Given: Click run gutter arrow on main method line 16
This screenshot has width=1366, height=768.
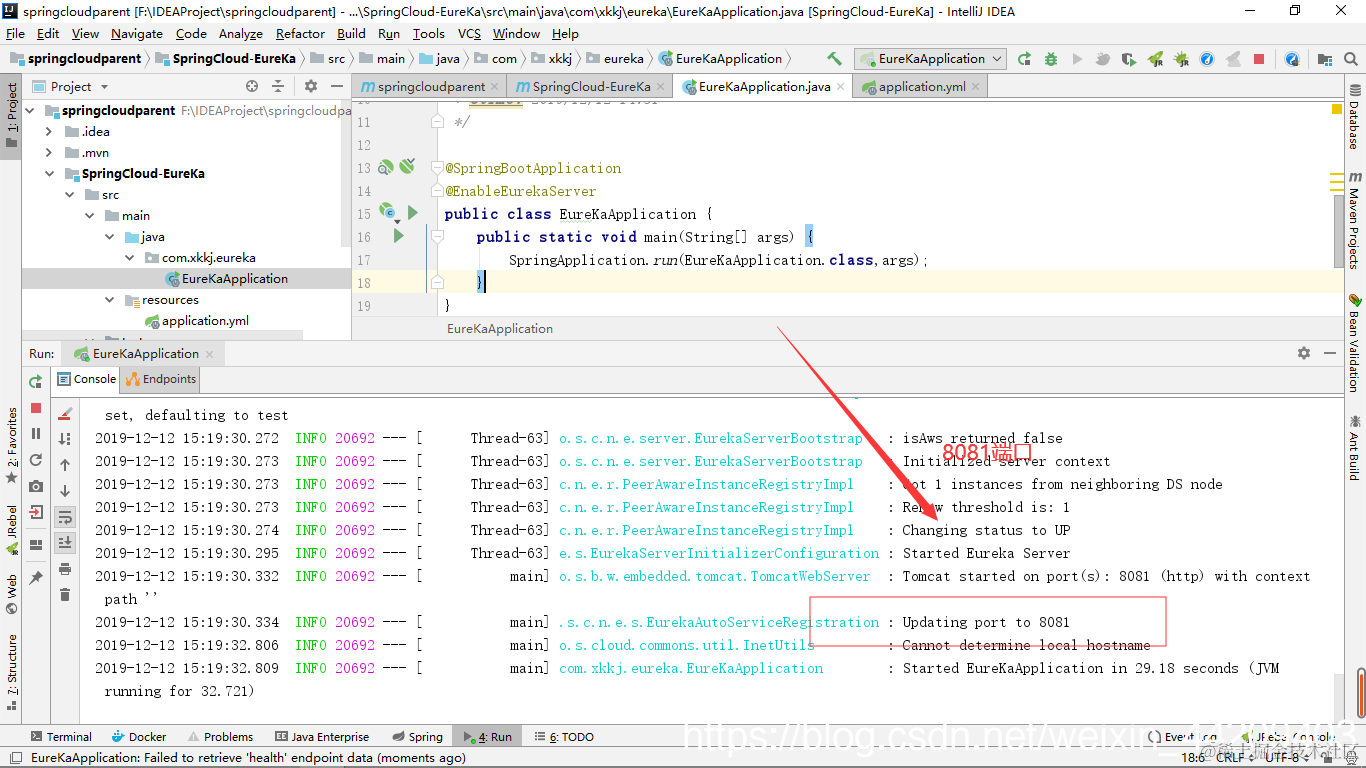Looking at the screenshot, I should [398, 236].
